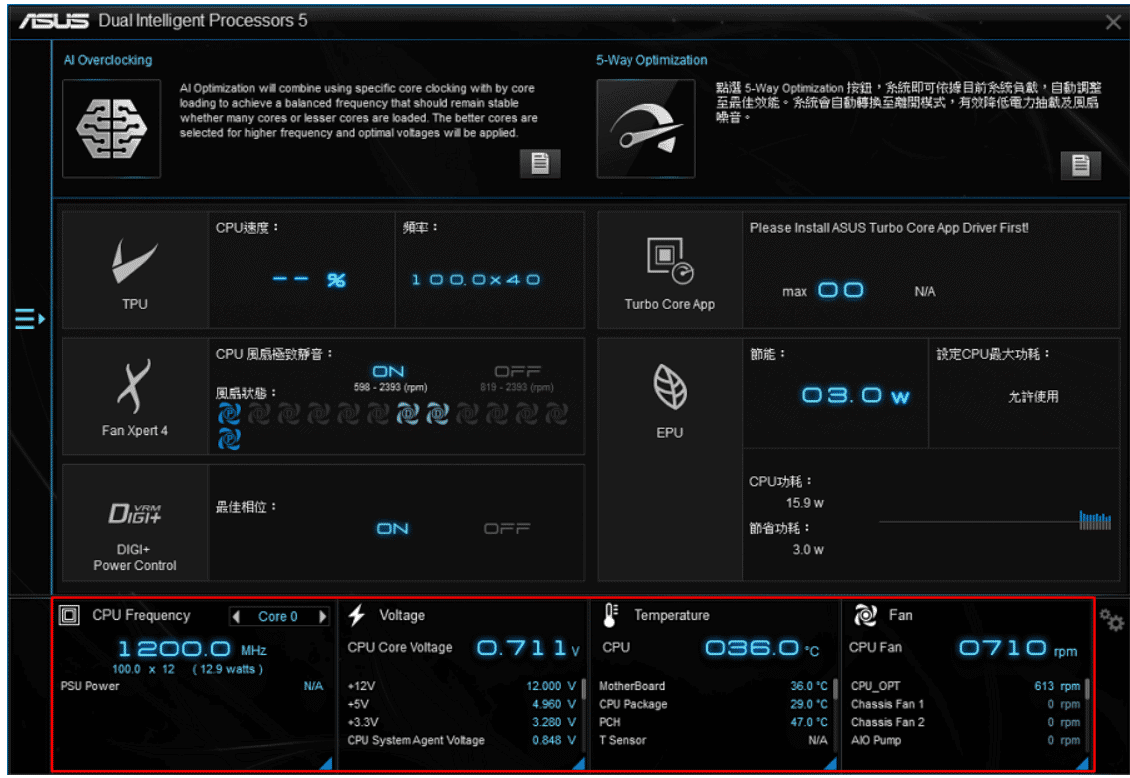Click the first blue fan status icon

pos(229,413)
